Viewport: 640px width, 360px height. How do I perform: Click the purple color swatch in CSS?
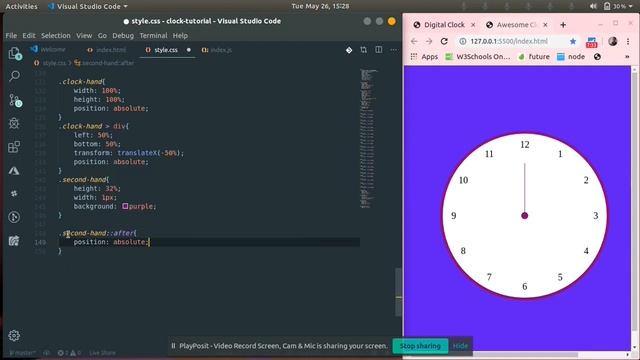pyautogui.click(x=125, y=206)
